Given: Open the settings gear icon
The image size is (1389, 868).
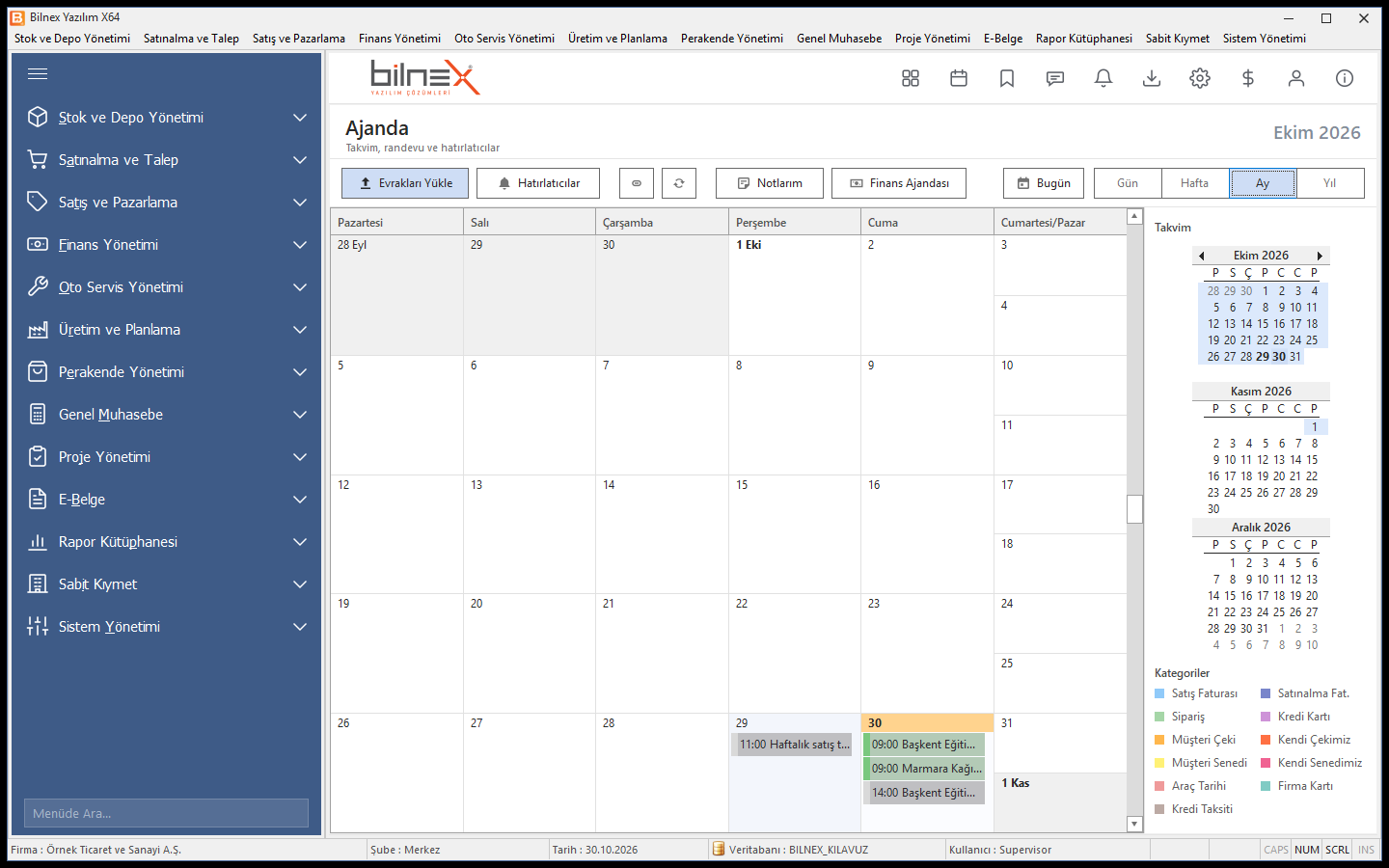Looking at the screenshot, I should click(1200, 78).
